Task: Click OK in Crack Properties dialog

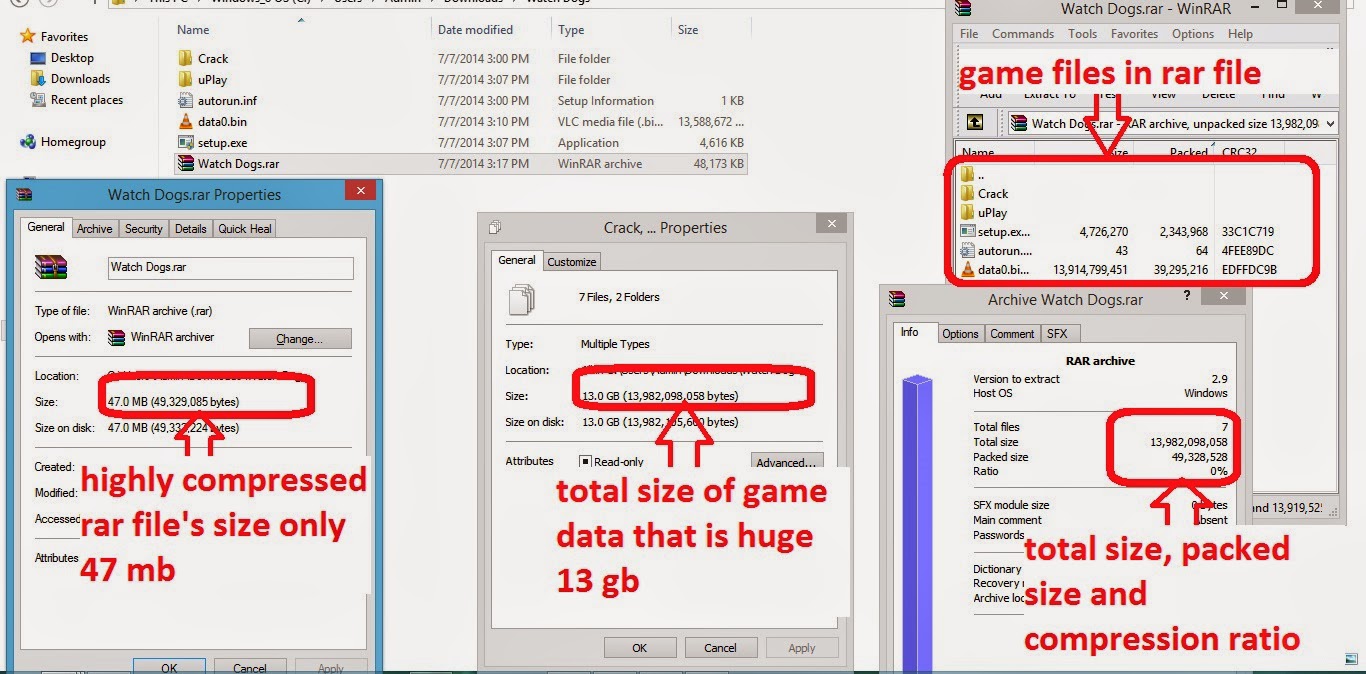Action: click(640, 648)
